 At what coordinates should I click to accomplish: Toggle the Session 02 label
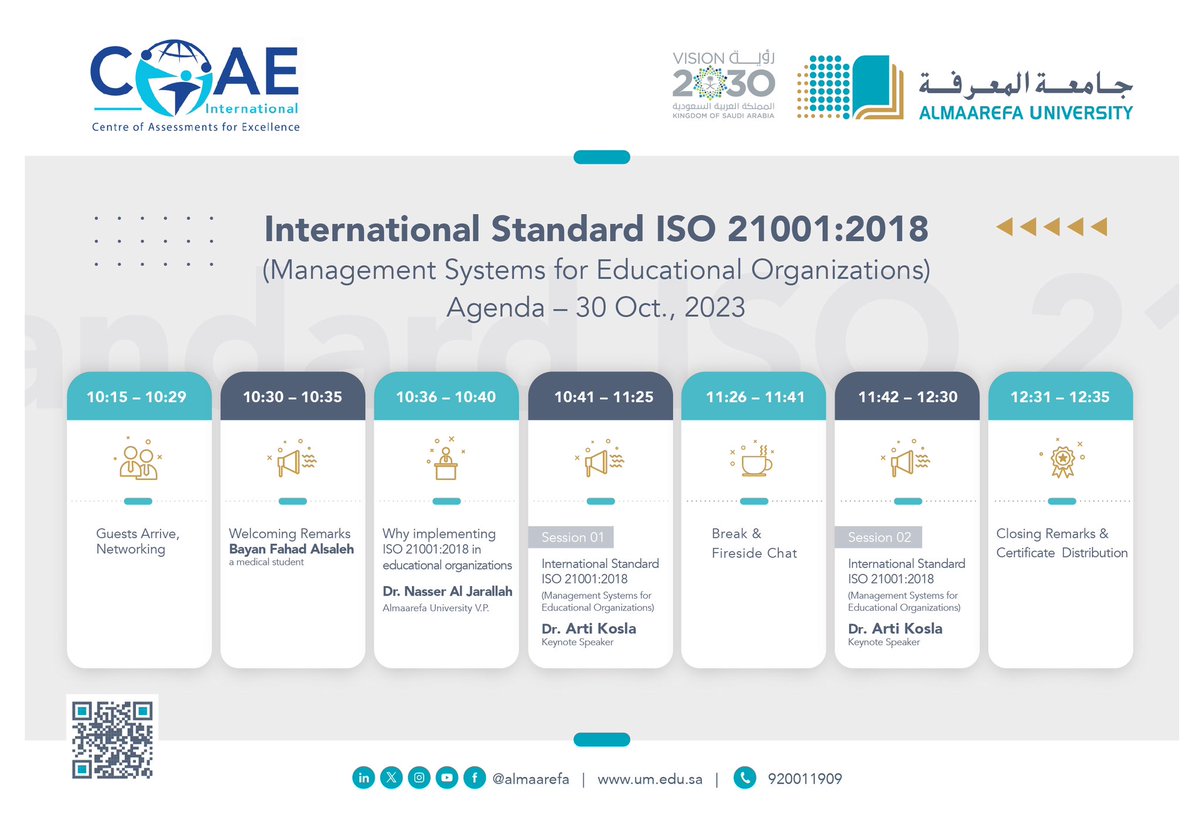(878, 537)
